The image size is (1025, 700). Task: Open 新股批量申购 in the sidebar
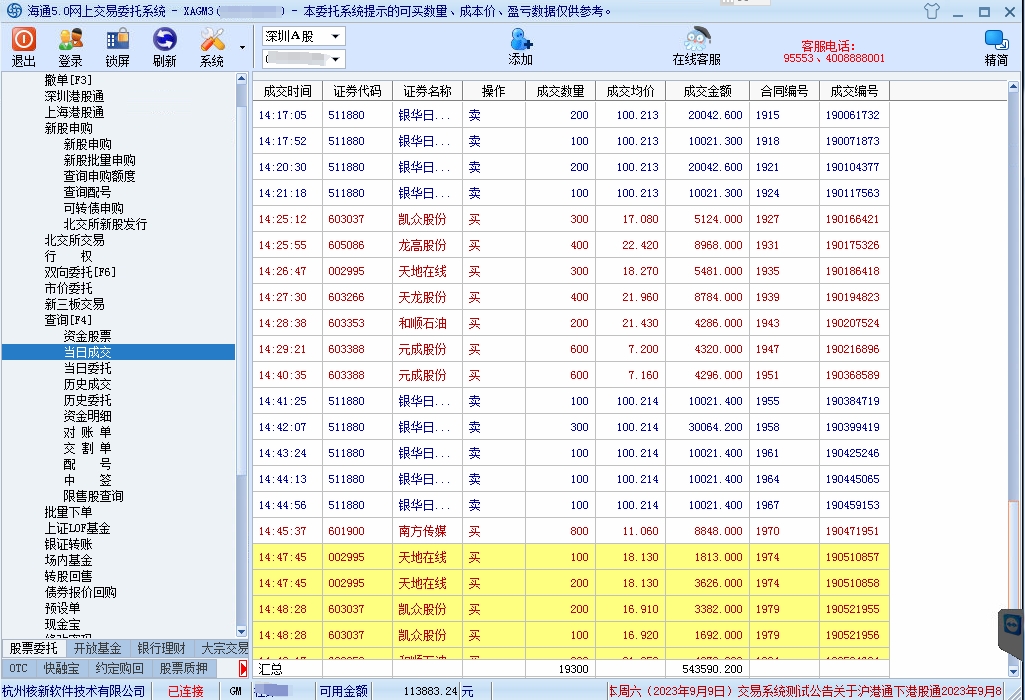coord(99,160)
